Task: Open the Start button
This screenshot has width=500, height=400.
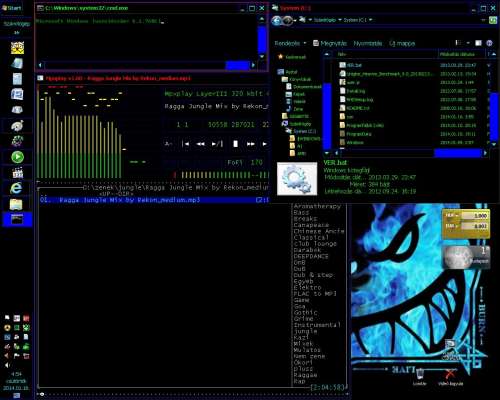Action: (12, 8)
